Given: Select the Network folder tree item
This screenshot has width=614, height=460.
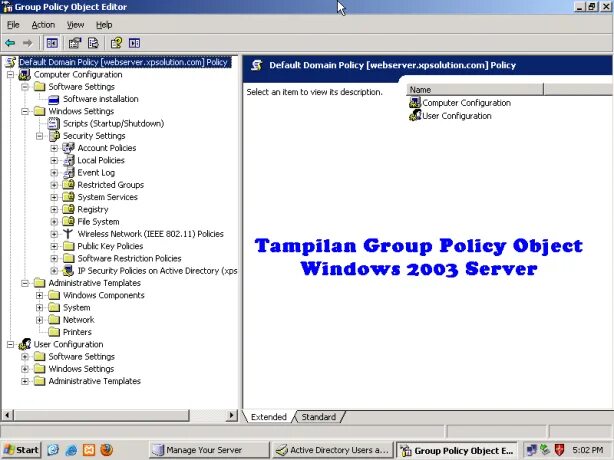Looking at the screenshot, I should coord(79,320).
